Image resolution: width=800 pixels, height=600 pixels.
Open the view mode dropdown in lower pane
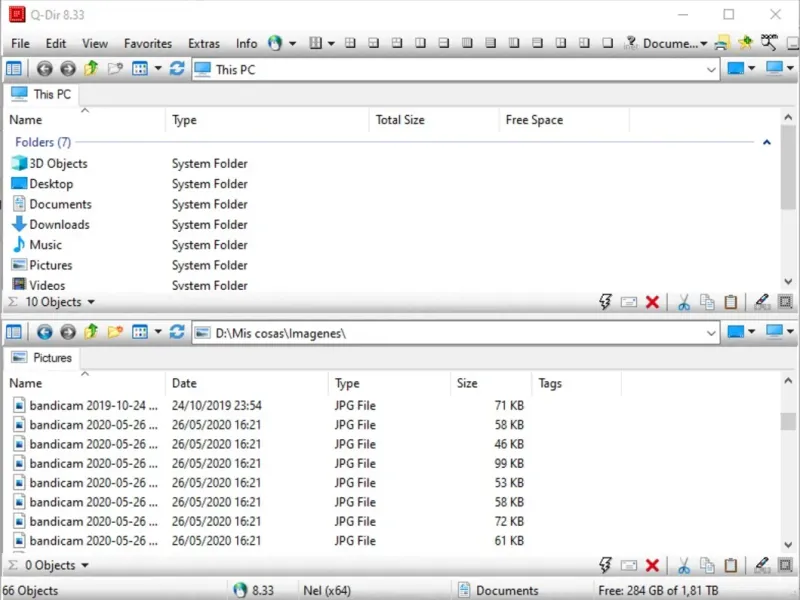point(158,332)
